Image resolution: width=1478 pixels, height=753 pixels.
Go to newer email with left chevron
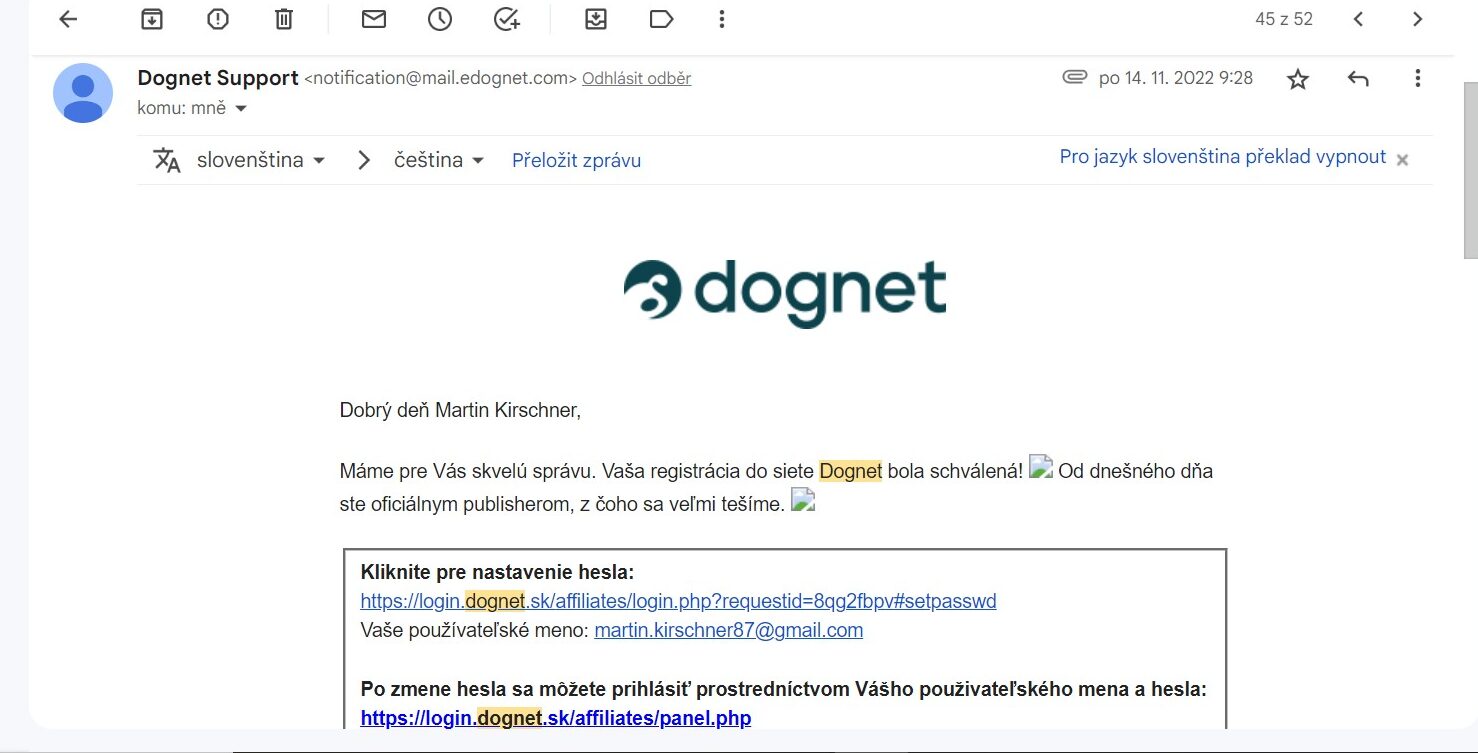point(1358,19)
